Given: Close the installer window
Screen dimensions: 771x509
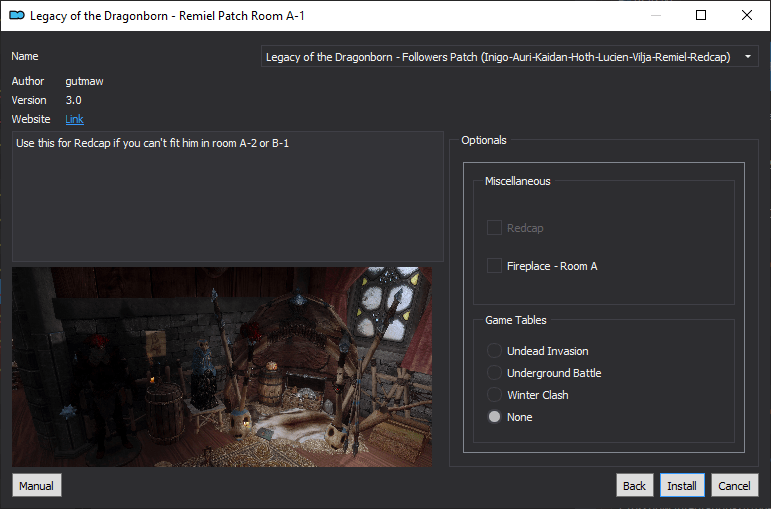Looking at the screenshot, I should [x=746, y=15].
